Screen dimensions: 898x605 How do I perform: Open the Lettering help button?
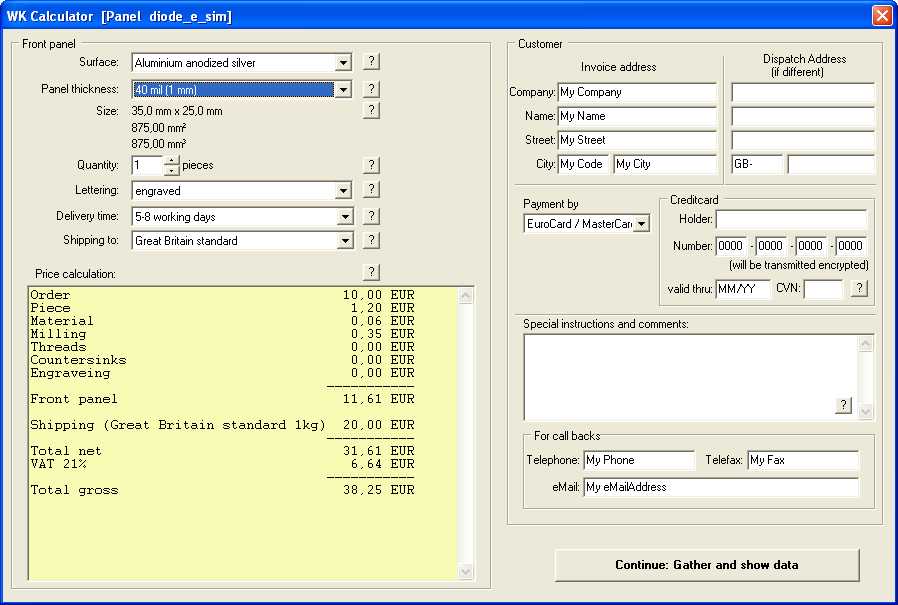pyautogui.click(x=371, y=190)
